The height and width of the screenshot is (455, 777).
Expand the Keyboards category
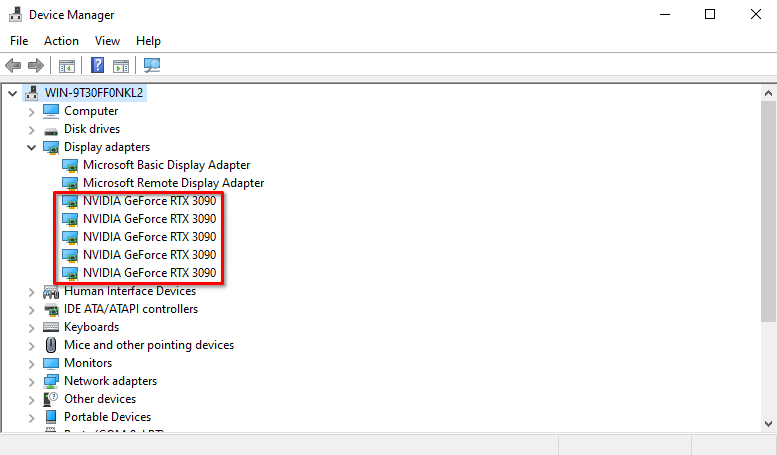32,328
